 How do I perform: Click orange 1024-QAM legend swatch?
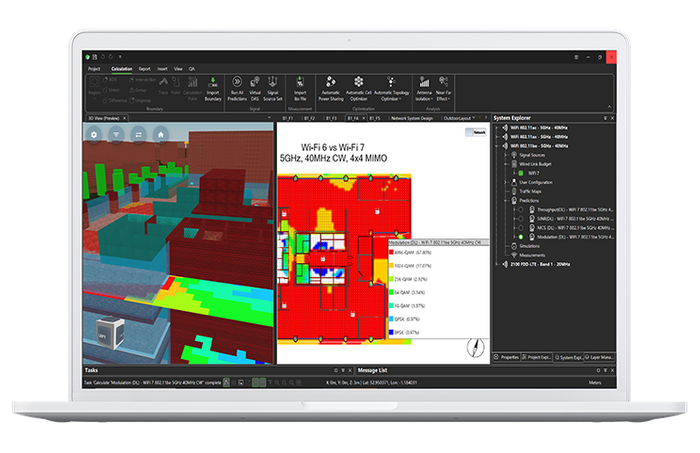click(x=391, y=266)
